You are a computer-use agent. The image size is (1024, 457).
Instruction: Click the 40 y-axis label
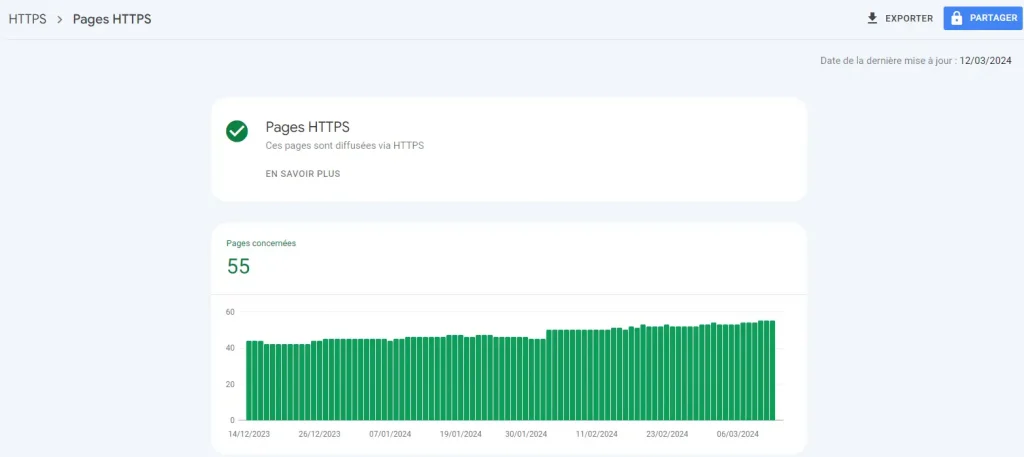tap(230, 348)
